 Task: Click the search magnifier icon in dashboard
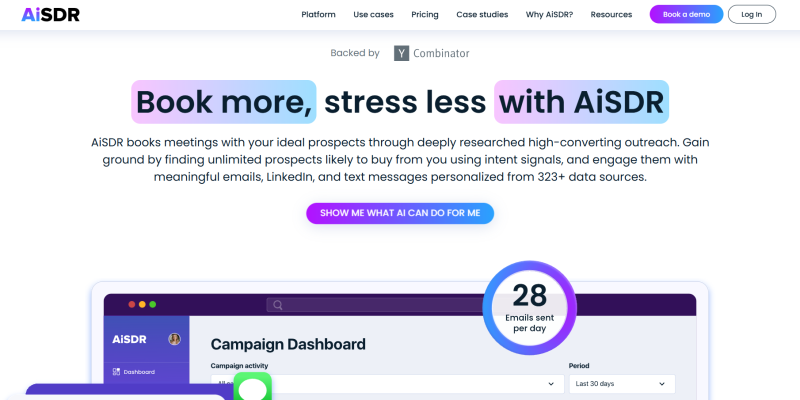278,305
